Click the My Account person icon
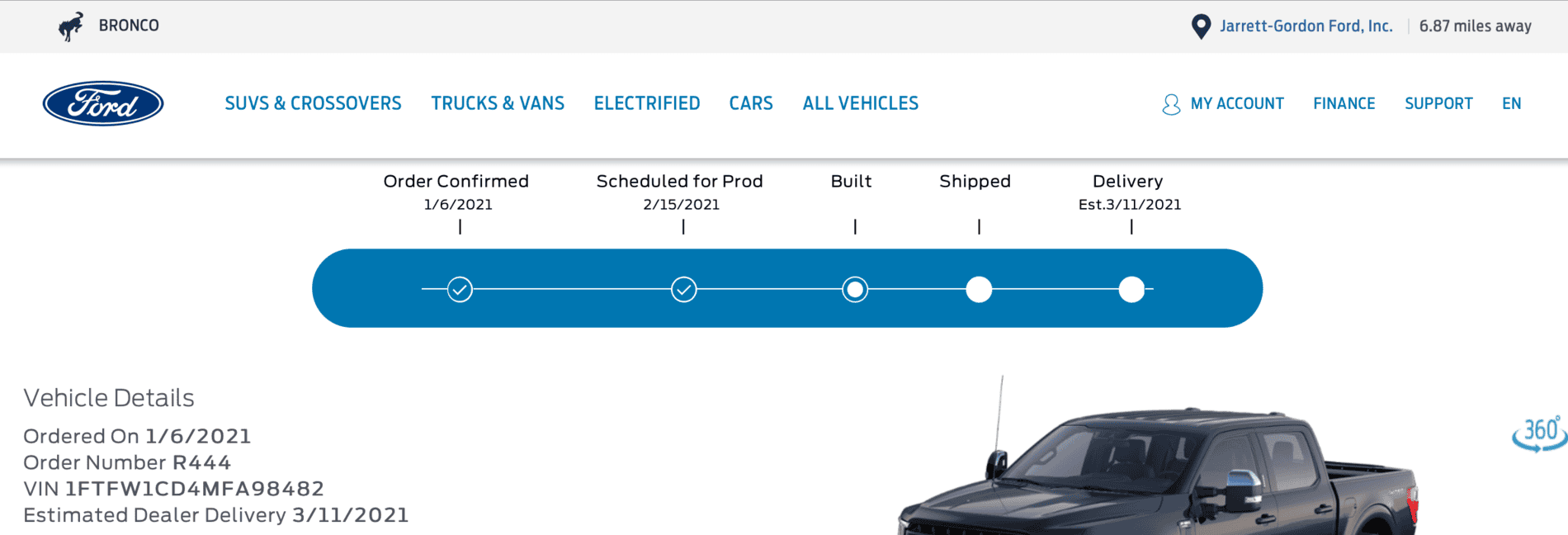Screen dimensions: 1568x535 [1170, 104]
